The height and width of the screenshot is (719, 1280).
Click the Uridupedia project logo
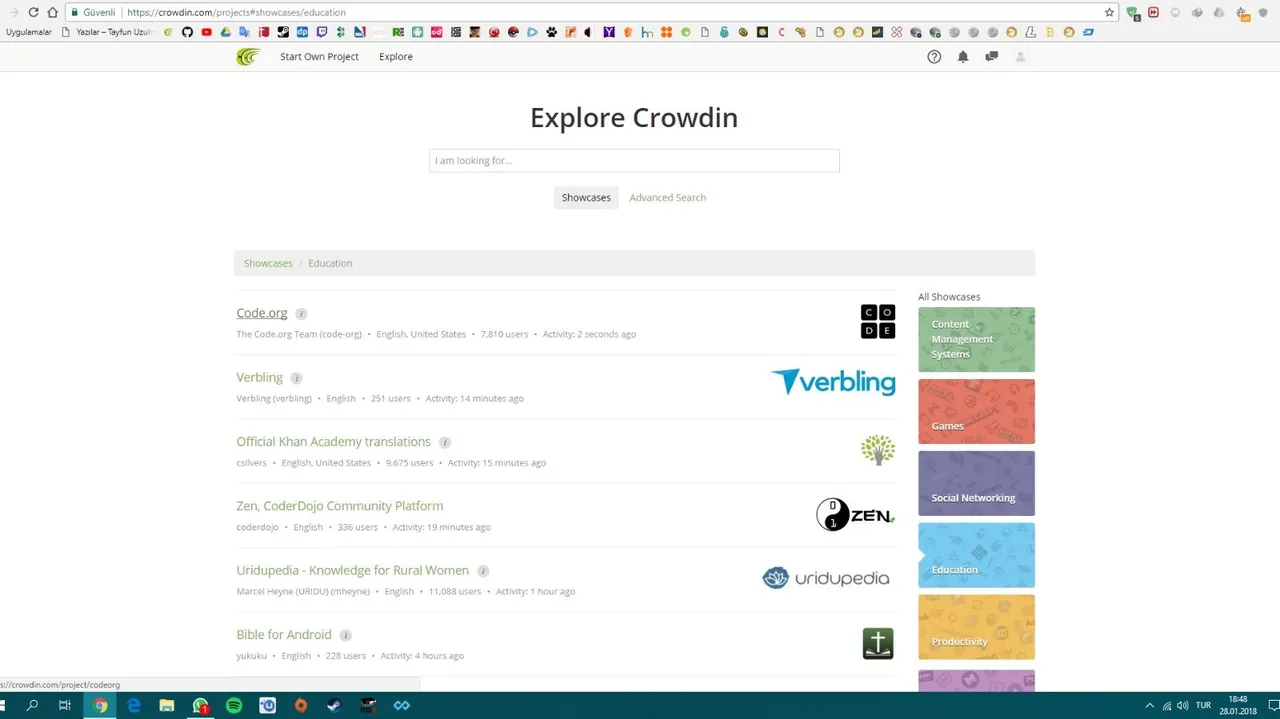click(826, 578)
